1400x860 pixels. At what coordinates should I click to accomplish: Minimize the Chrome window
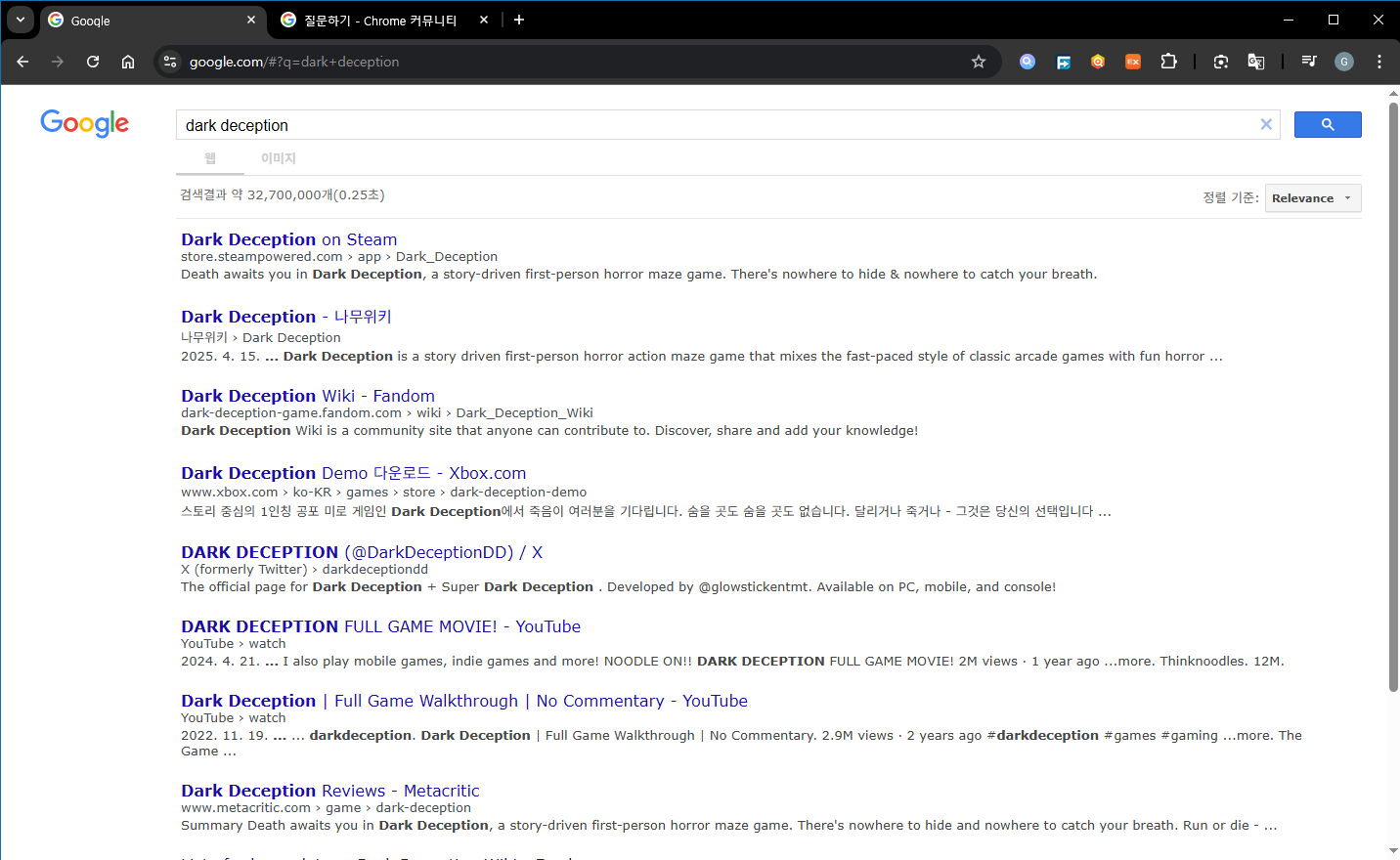point(1289,20)
